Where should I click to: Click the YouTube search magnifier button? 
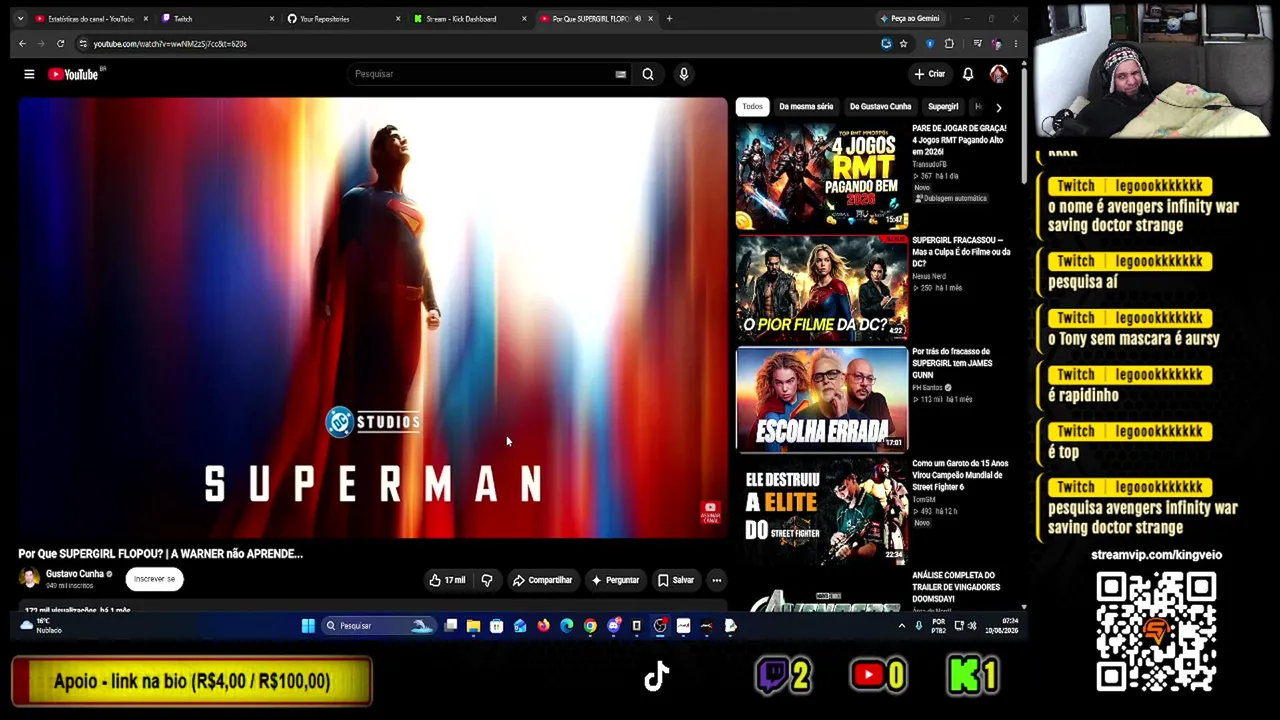(x=648, y=74)
